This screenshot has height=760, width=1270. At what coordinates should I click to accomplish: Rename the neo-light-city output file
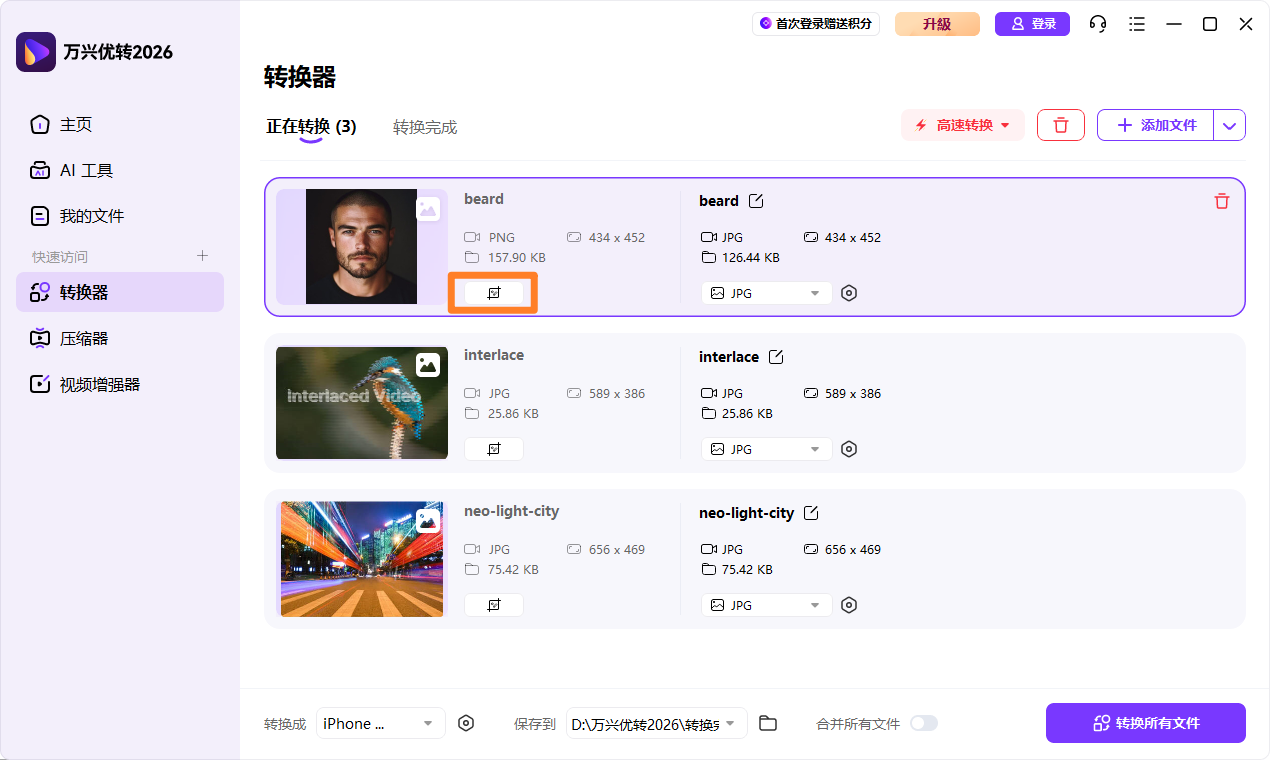(810, 512)
